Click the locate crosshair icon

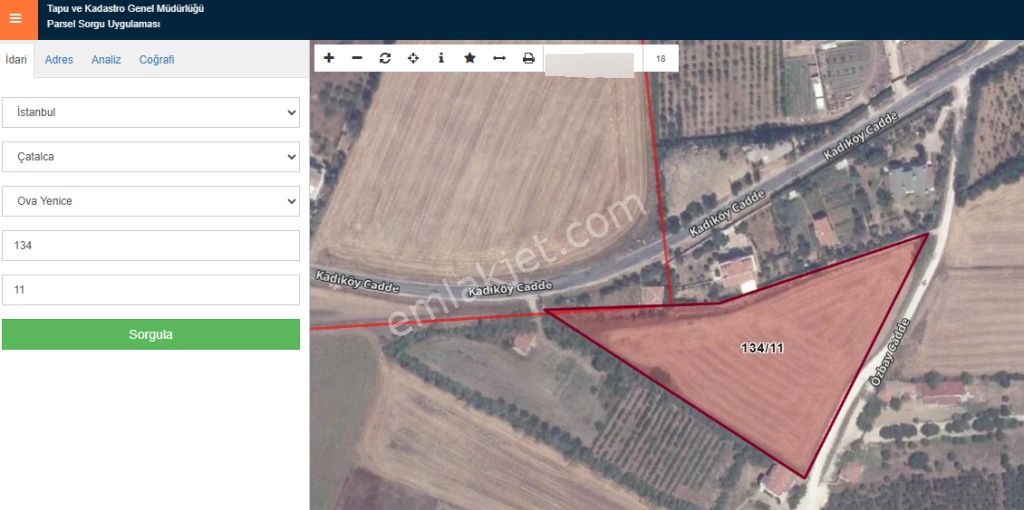(x=413, y=58)
